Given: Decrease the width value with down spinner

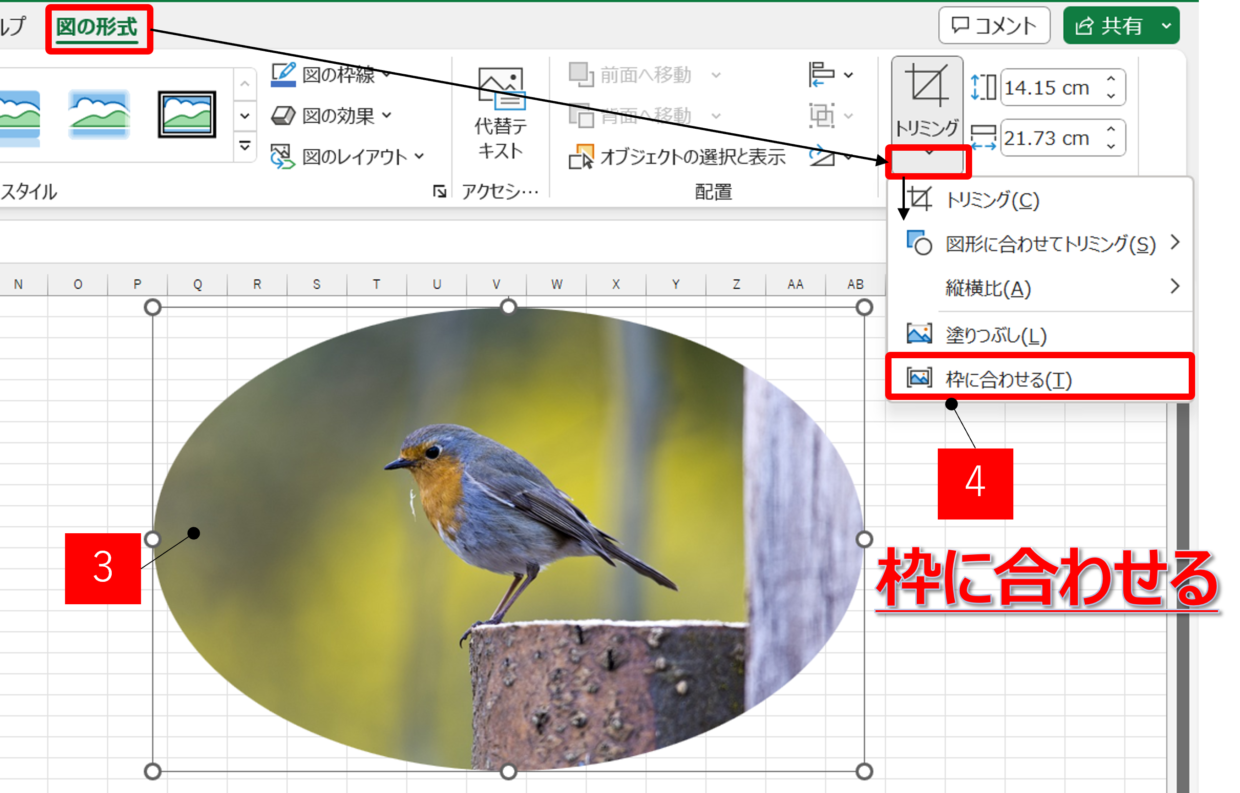Looking at the screenshot, I should [x=1111, y=147].
